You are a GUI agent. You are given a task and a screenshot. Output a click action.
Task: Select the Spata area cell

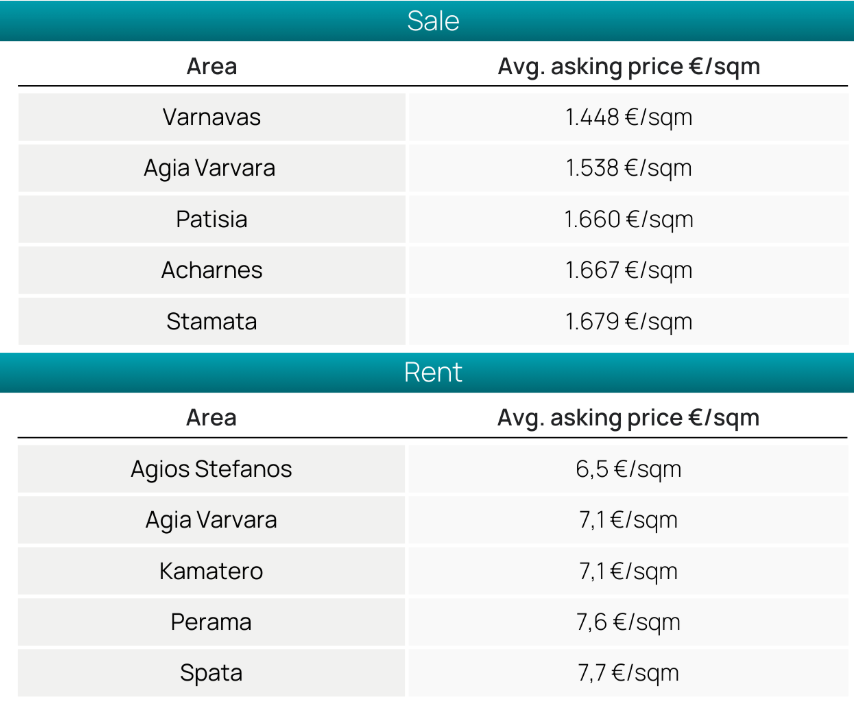point(212,673)
